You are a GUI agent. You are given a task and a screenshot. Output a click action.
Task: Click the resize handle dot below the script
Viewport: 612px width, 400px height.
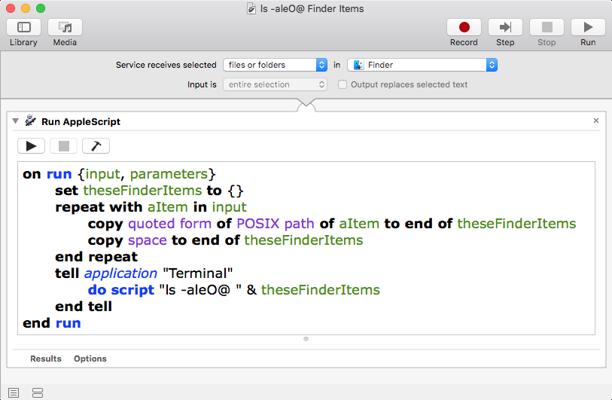point(306,339)
